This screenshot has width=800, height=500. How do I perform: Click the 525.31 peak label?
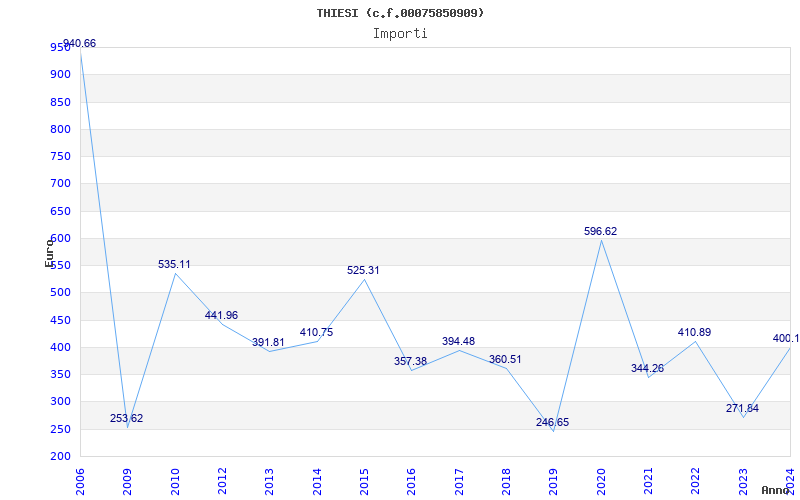(x=363, y=270)
